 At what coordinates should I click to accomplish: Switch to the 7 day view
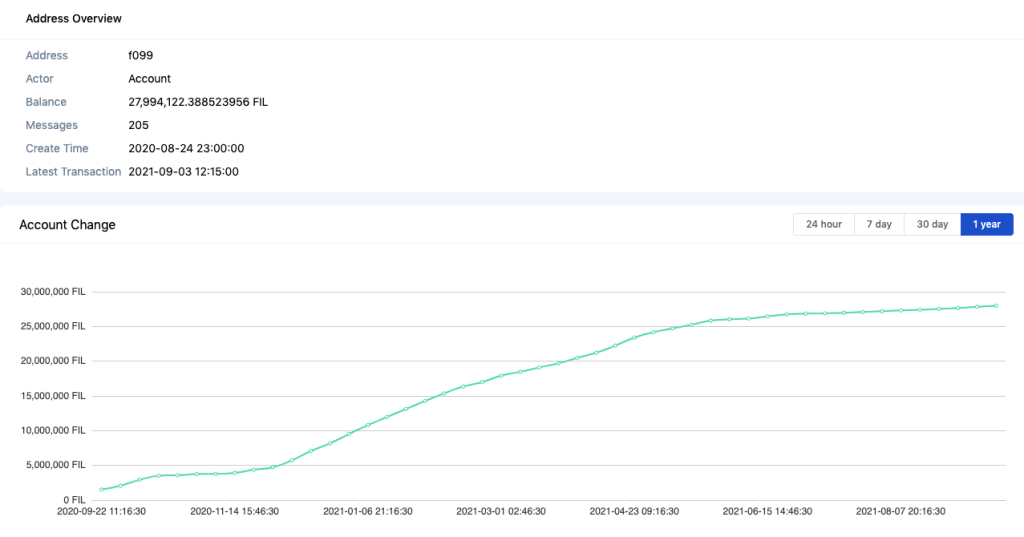coord(879,225)
